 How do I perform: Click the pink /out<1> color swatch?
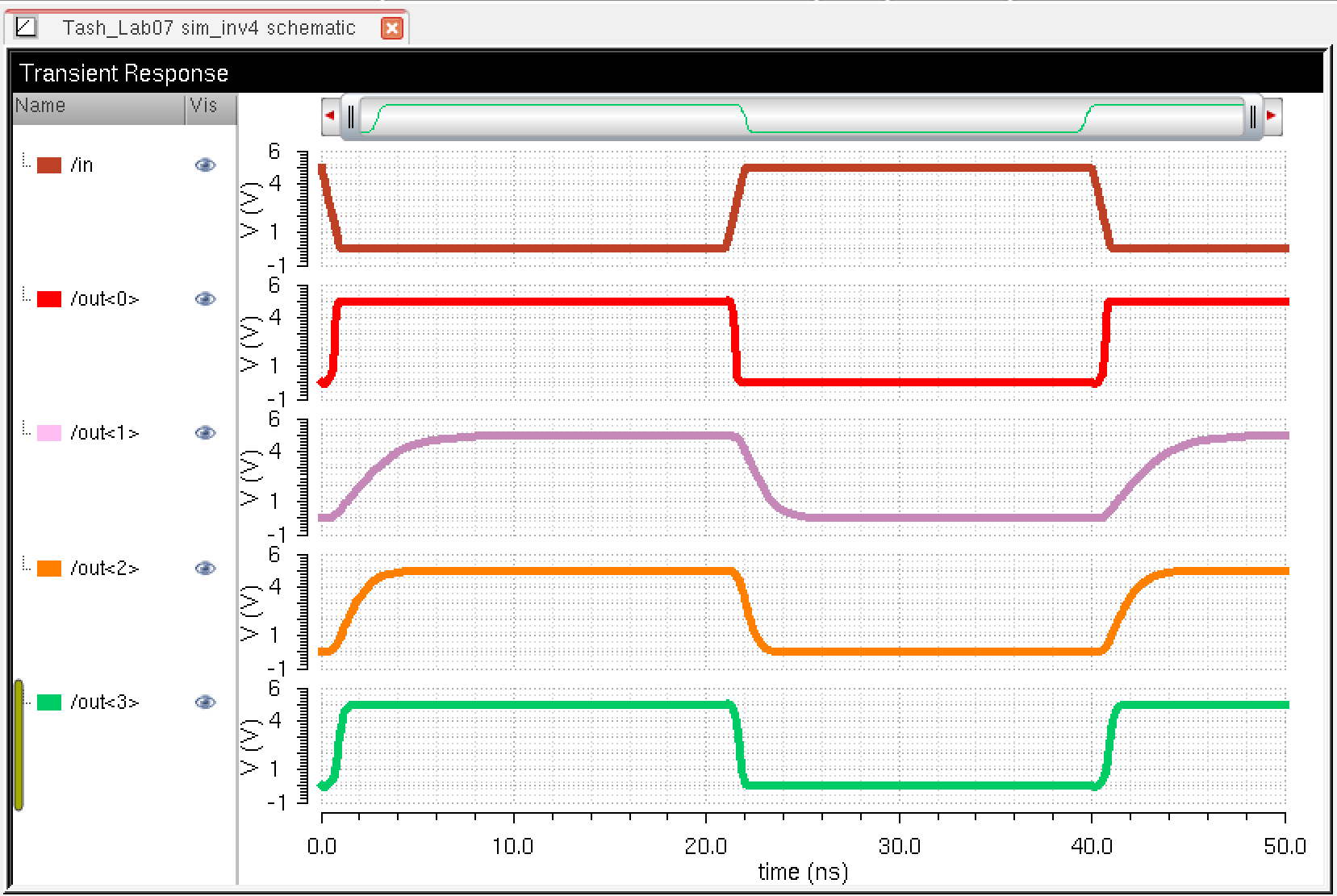pos(49,433)
